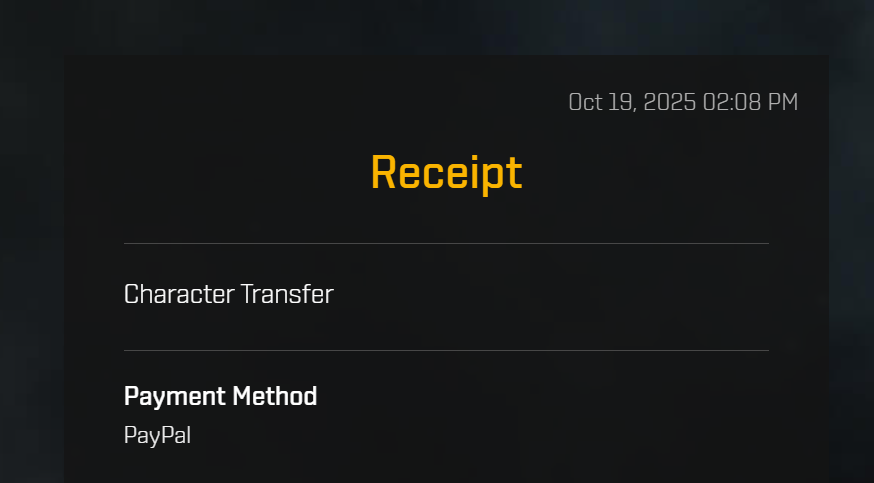Click the blurred background right of receipt panel
Viewport: 874px width, 483px height.
click(851, 267)
